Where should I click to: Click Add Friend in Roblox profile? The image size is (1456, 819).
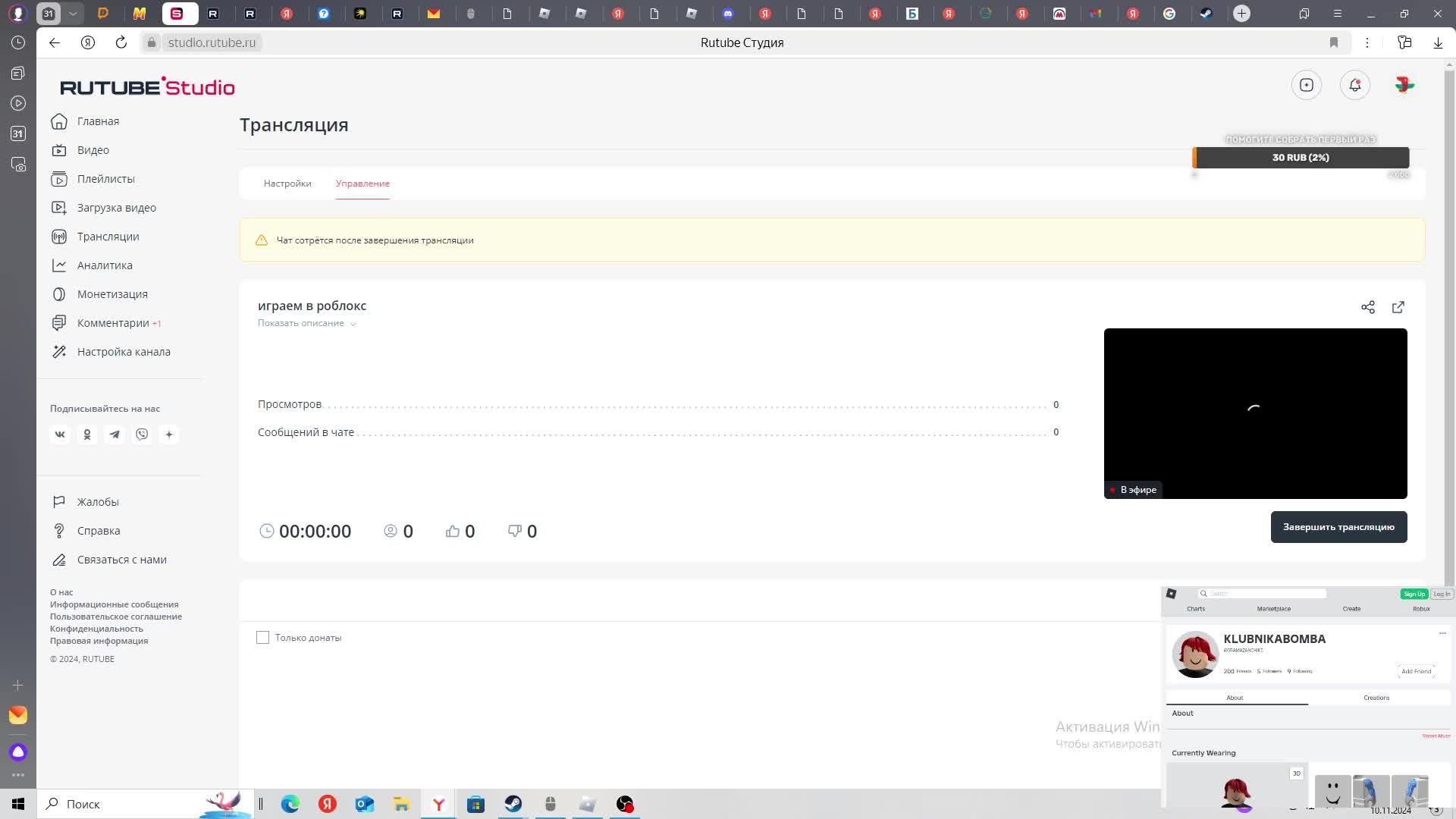point(1416,671)
